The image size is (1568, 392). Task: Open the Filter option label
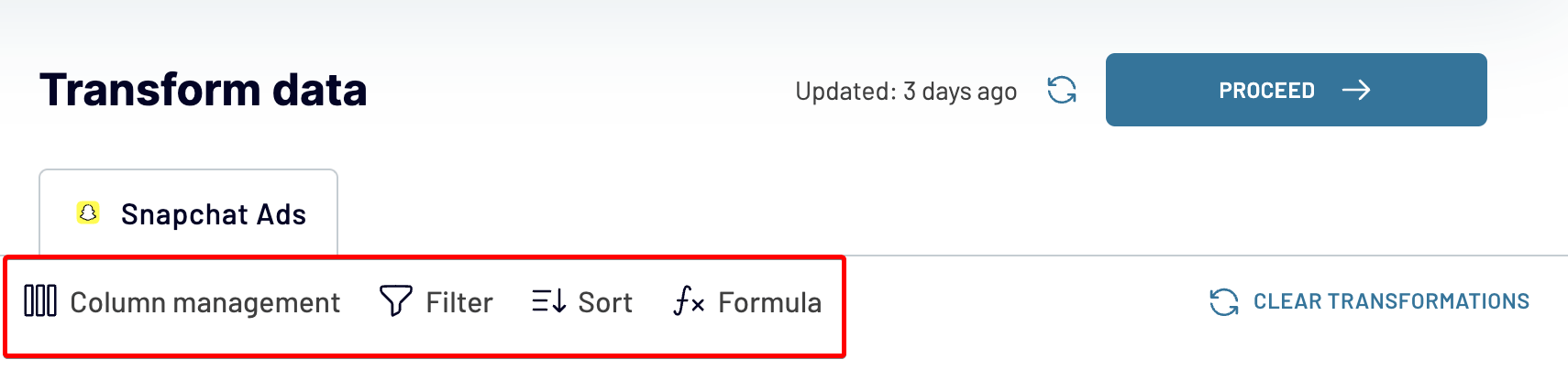458,302
